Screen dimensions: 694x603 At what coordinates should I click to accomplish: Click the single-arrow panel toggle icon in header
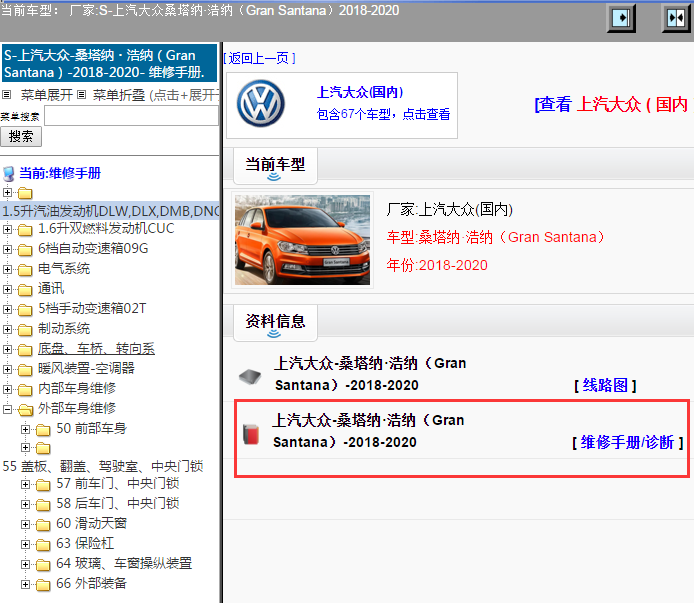[x=621, y=18]
